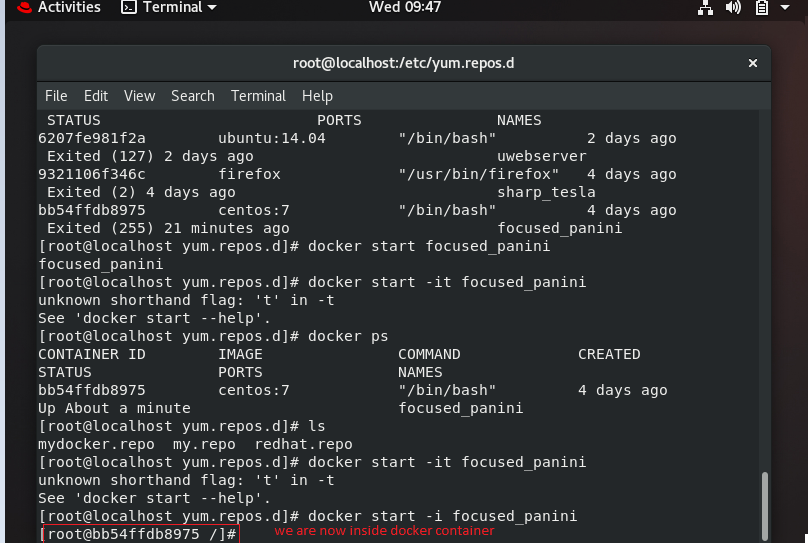
Task: Click the Red Hat Activities logo icon
Action: point(24,7)
